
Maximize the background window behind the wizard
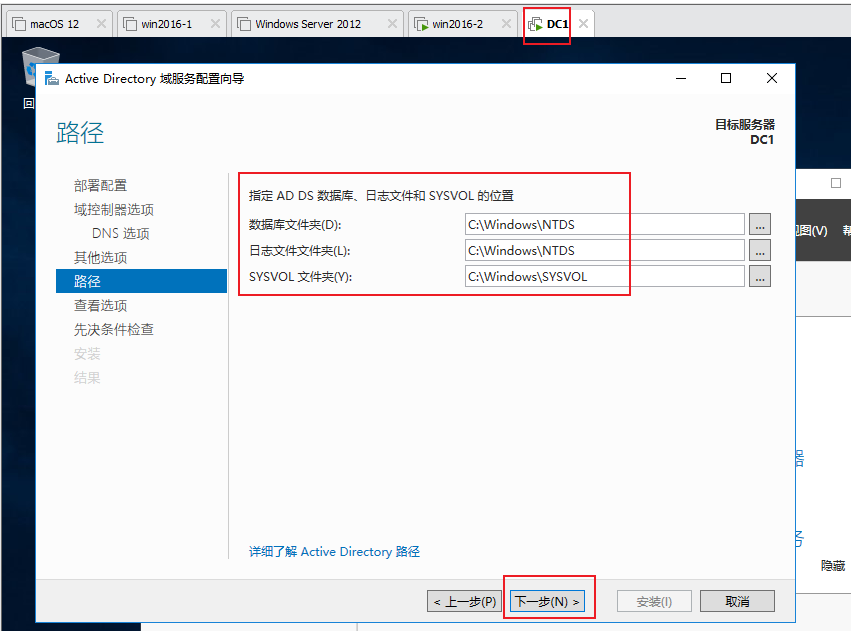coord(836,183)
